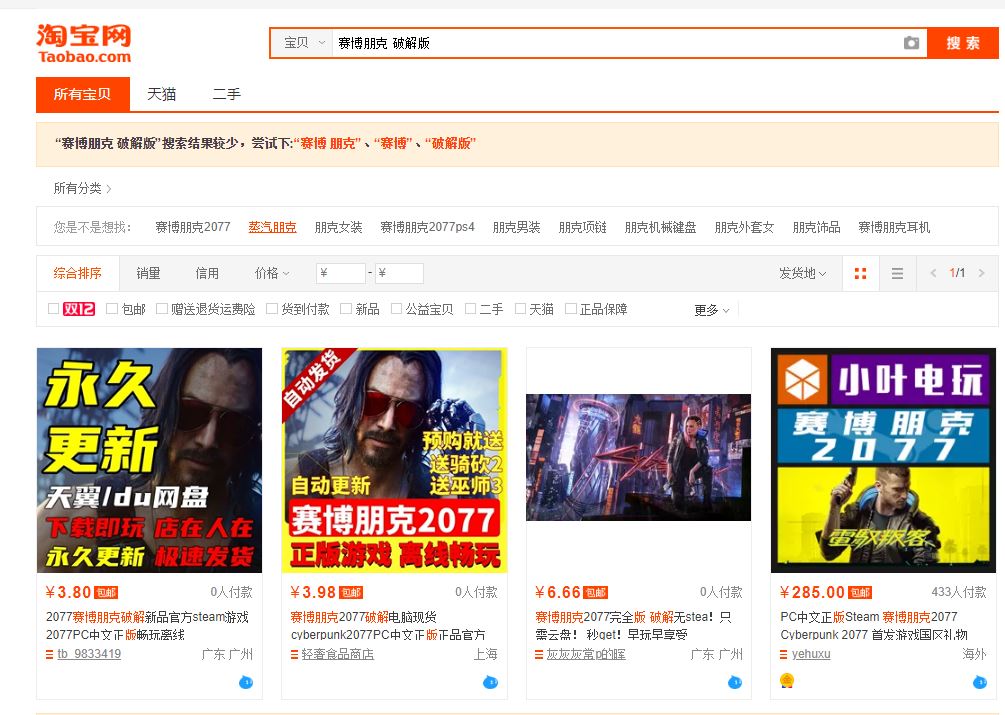The width and height of the screenshot is (1005, 715).
Task: Try suggested search “破解版”
Action: pyautogui.click(x=450, y=143)
